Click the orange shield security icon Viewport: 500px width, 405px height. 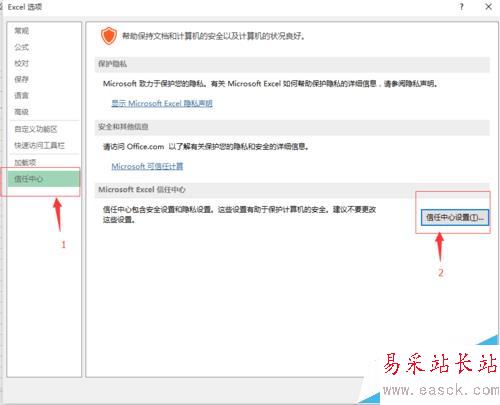[x=109, y=36]
